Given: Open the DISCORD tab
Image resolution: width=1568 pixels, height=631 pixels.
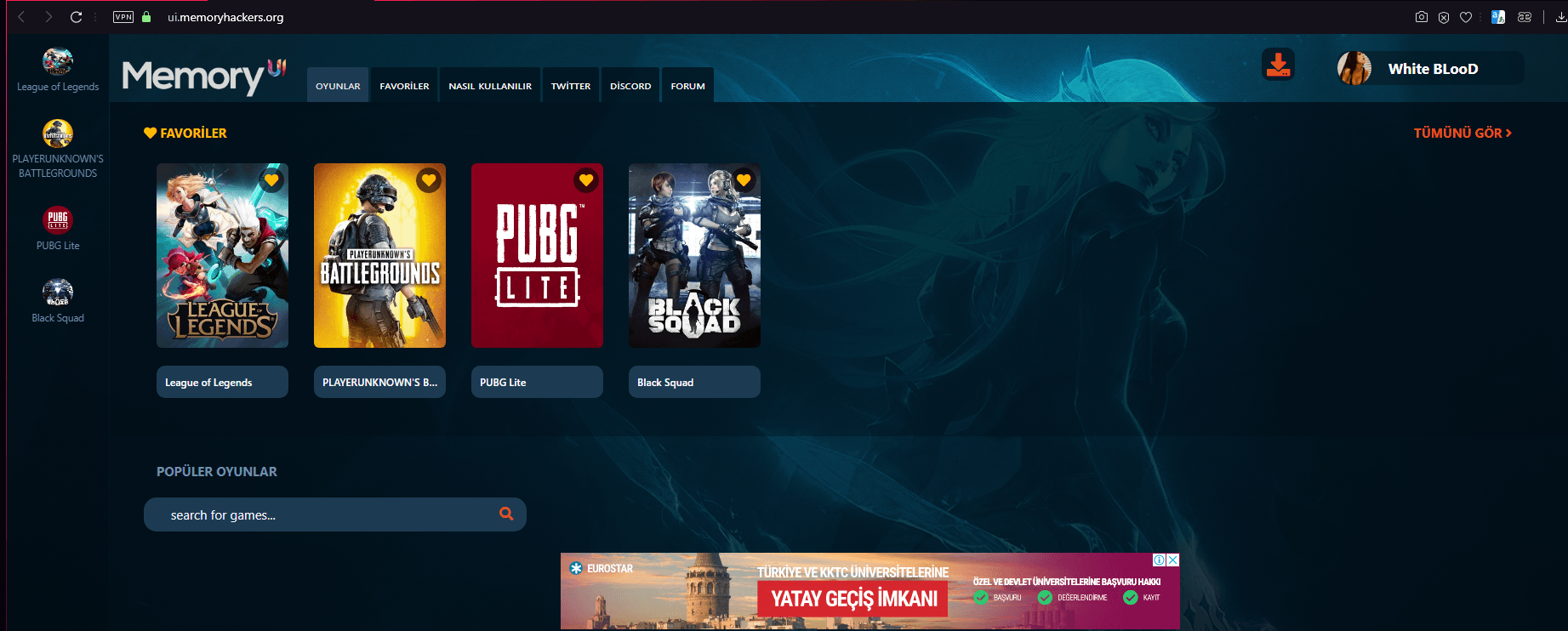Looking at the screenshot, I should click(x=630, y=85).
